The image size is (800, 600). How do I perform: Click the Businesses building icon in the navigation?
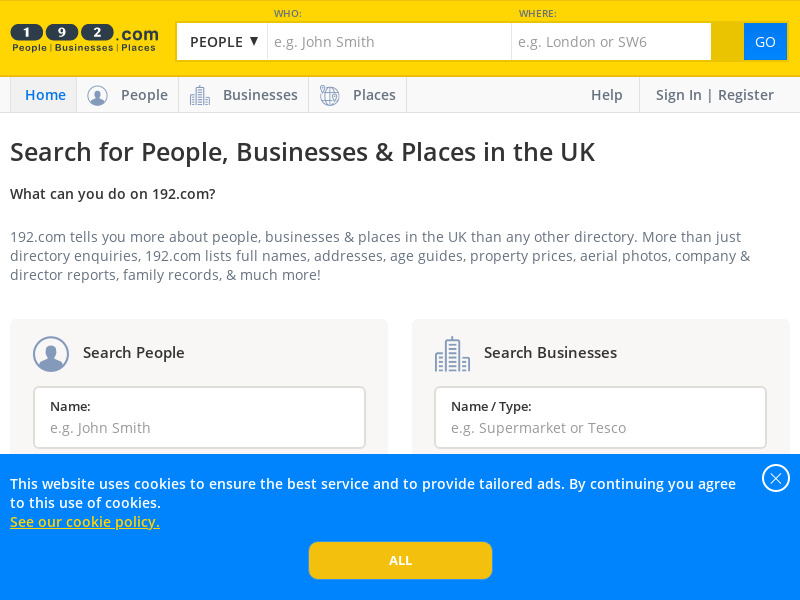(x=199, y=94)
